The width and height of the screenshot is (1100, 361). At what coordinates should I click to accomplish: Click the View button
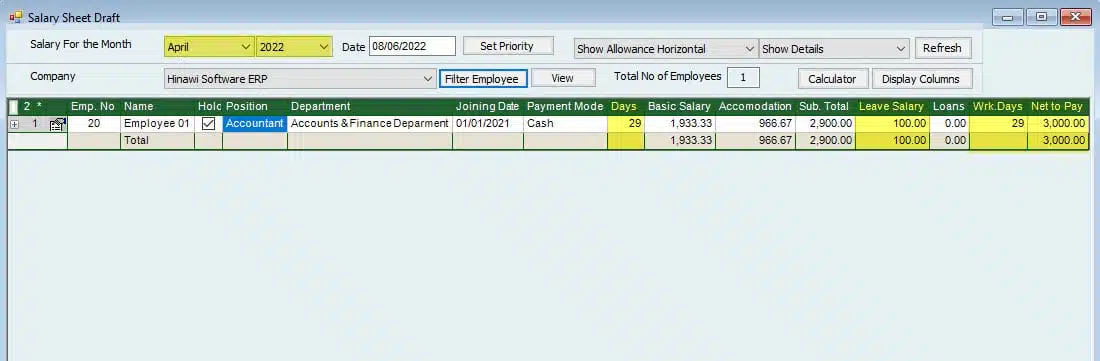(563, 78)
